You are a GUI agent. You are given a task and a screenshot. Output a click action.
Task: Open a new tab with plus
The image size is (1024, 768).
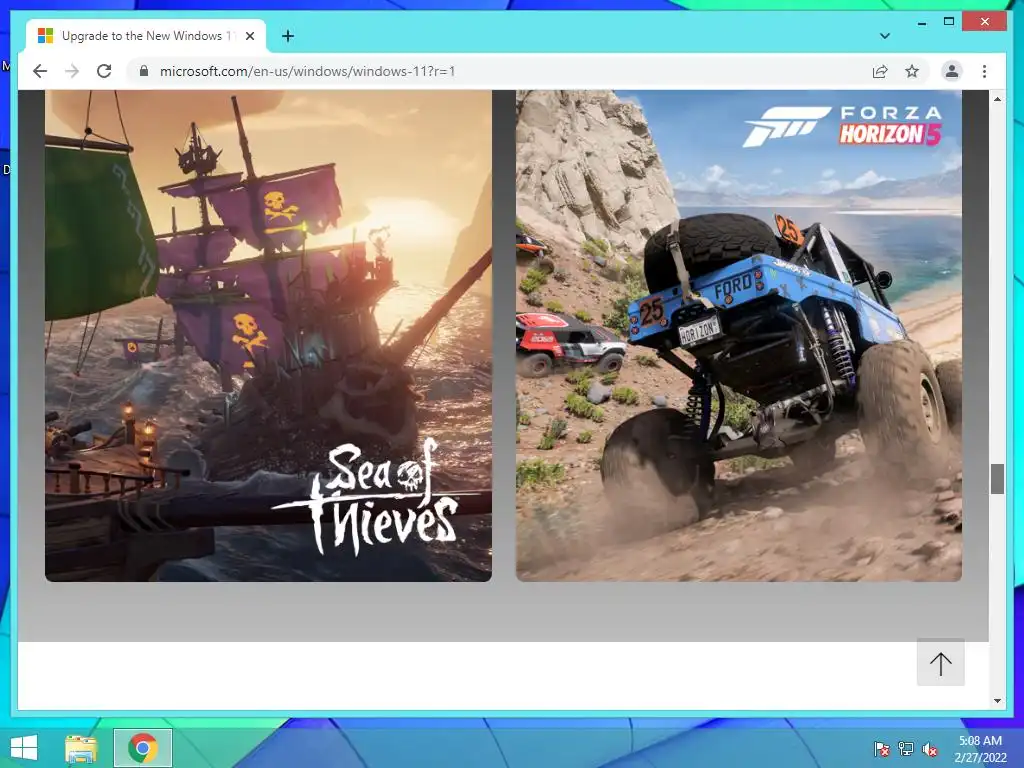pyautogui.click(x=288, y=36)
